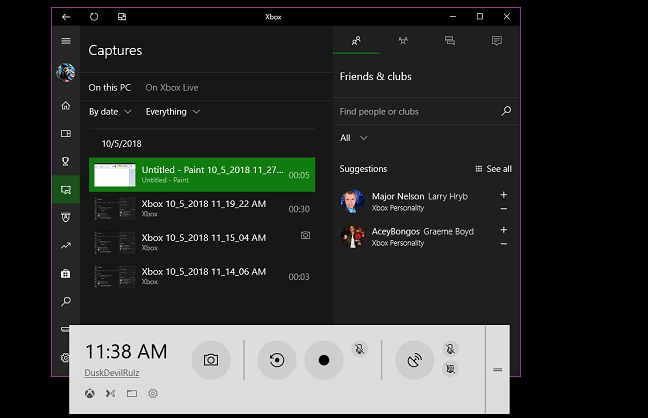Remove the AceyBongos suggestion with the minus button

click(x=504, y=244)
